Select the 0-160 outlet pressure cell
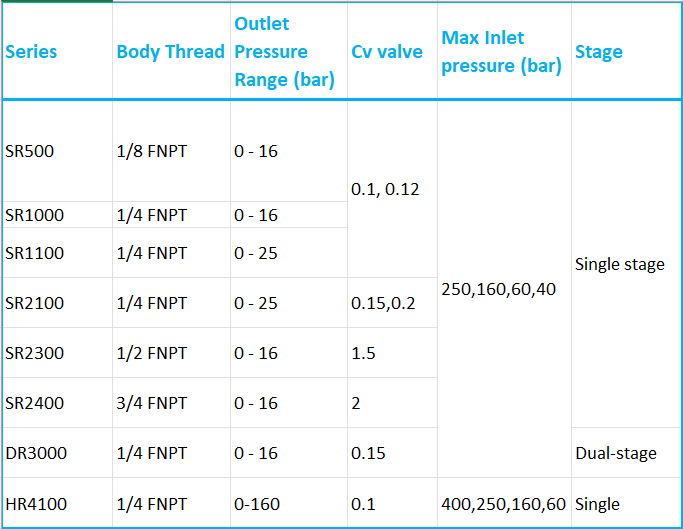Screen dimensions: 683x529 (257, 504)
